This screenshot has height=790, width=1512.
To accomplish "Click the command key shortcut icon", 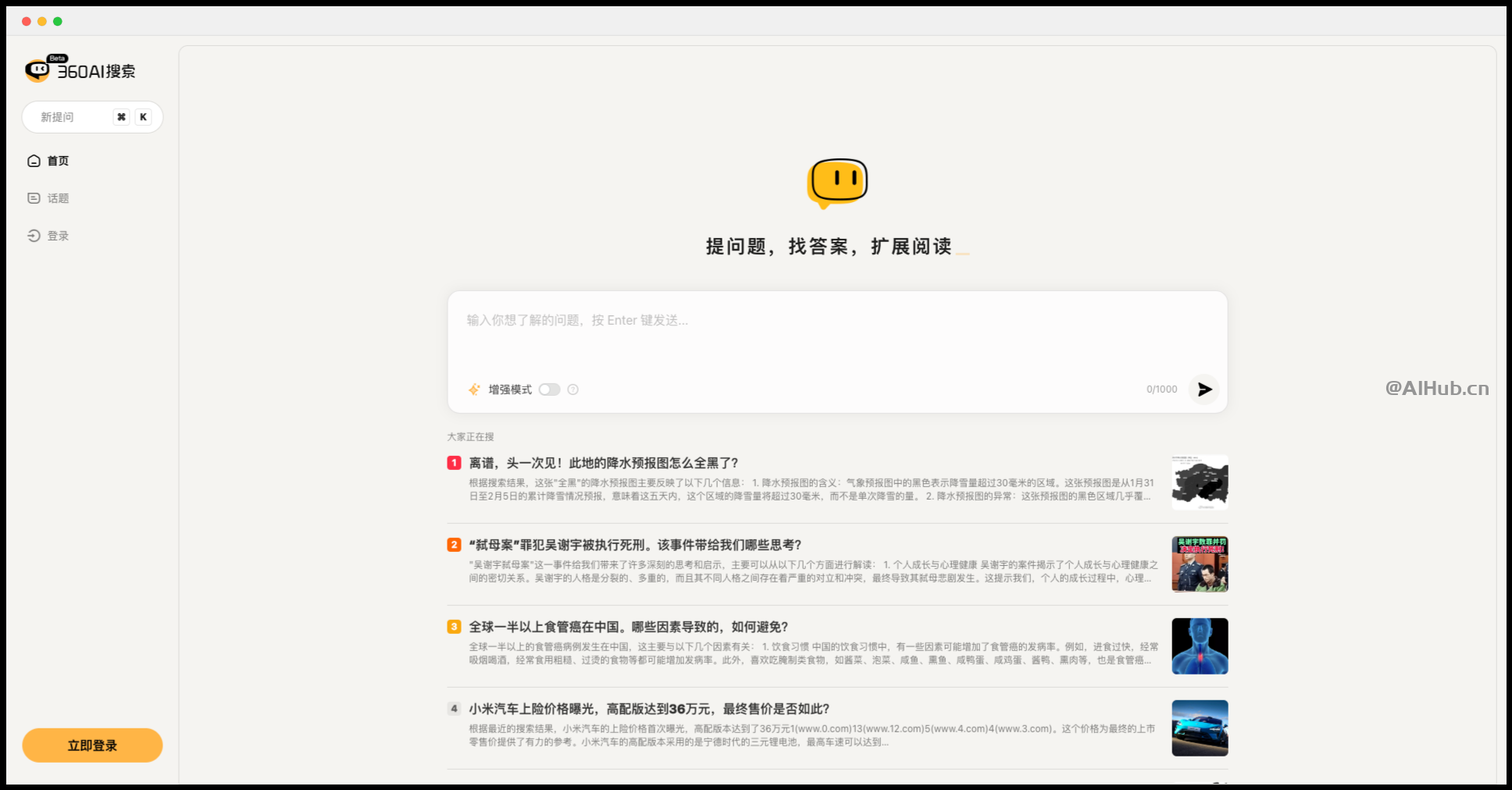I will tap(121, 117).
